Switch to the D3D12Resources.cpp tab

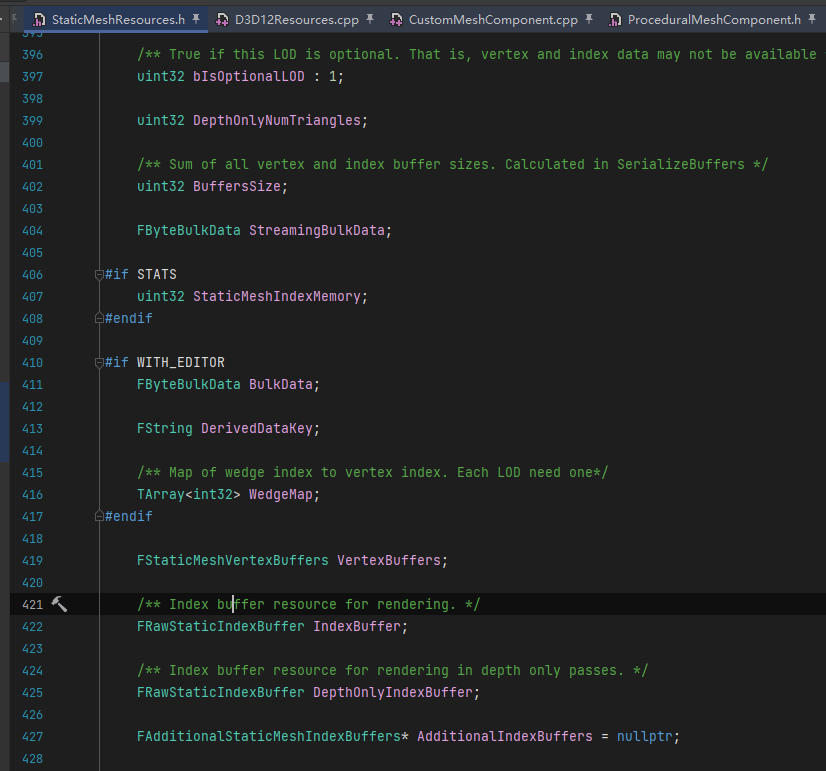tap(288, 20)
